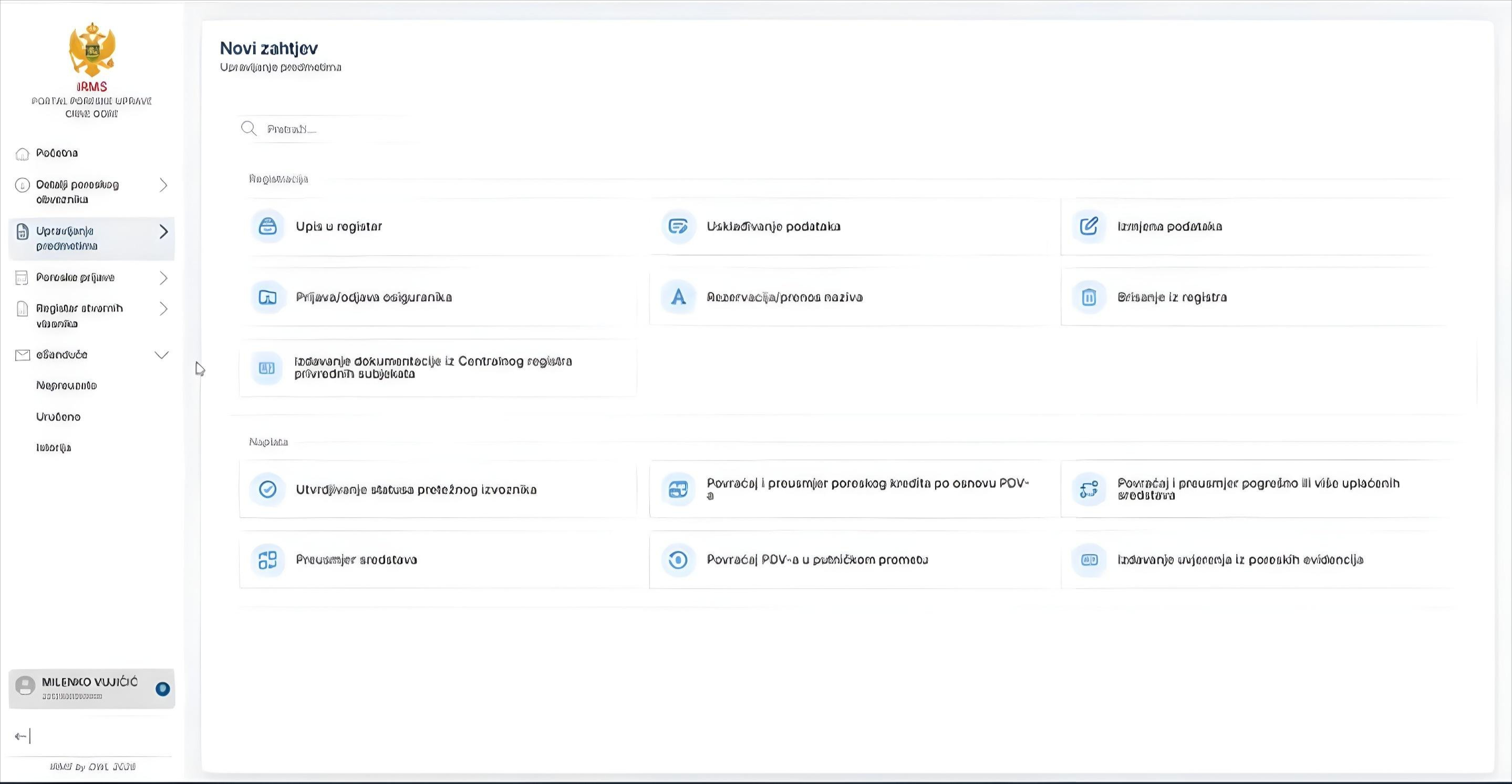Expand Registar stvarnih vlasnika chevron
1512x784 pixels.
164,309
